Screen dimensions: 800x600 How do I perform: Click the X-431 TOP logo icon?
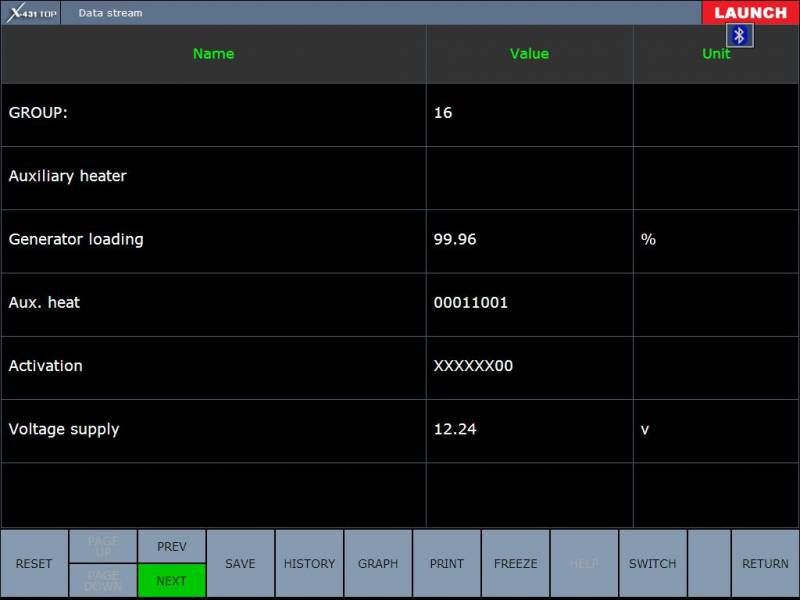[x=31, y=13]
